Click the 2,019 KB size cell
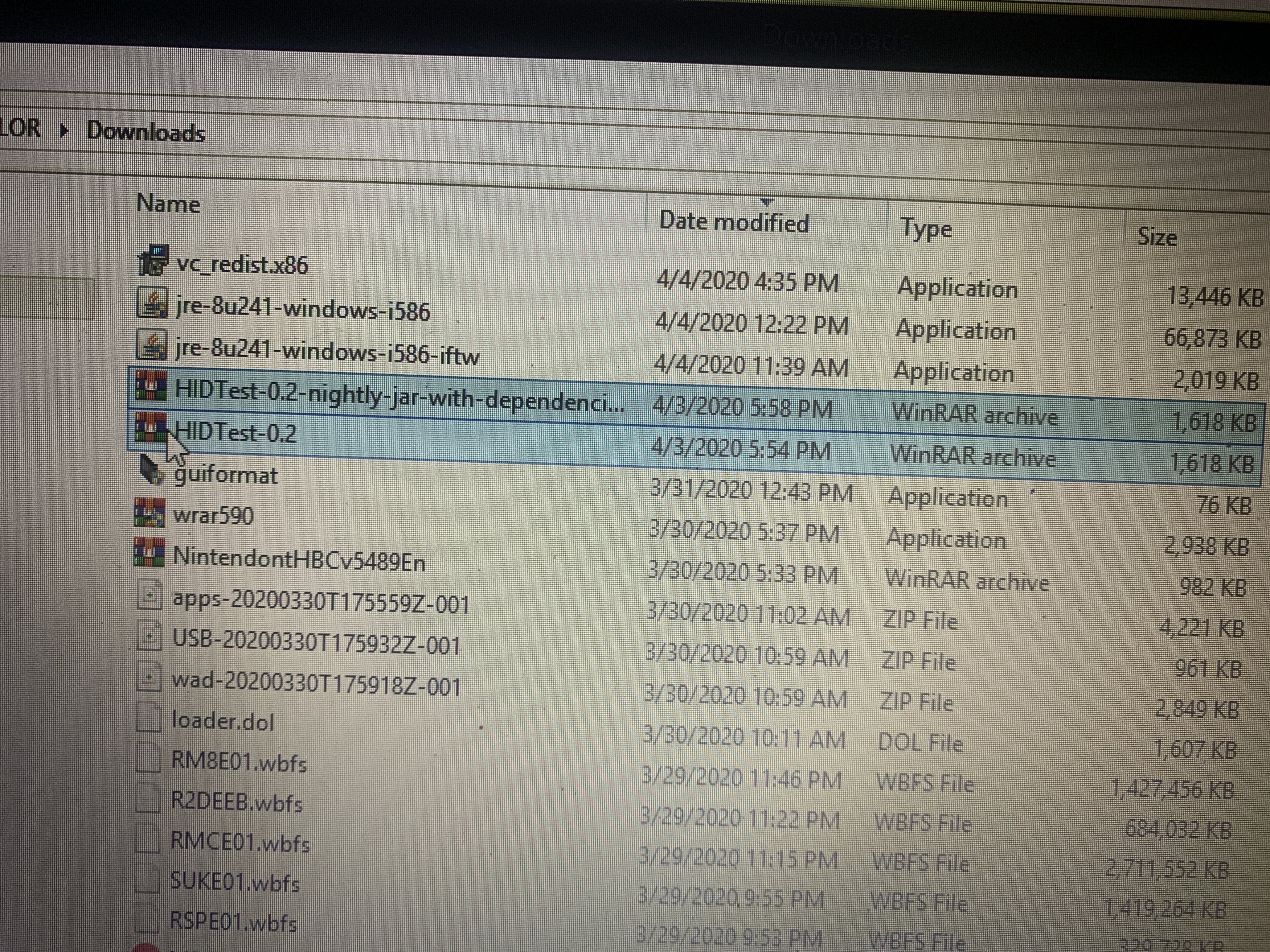 [x=1216, y=380]
